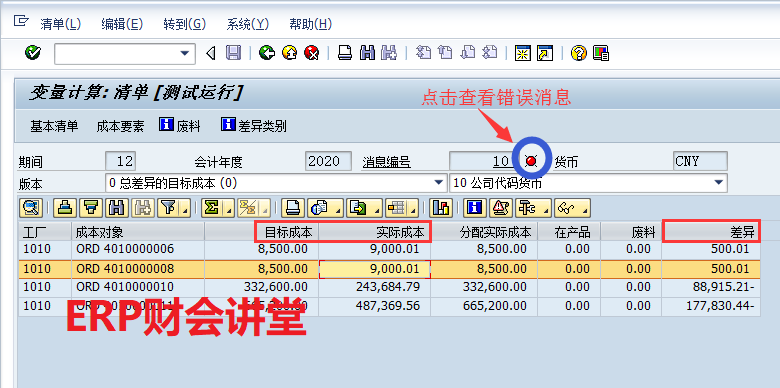Click the green Back arrow icon
Image resolution: width=780 pixels, height=388 pixels.
click(x=267, y=53)
